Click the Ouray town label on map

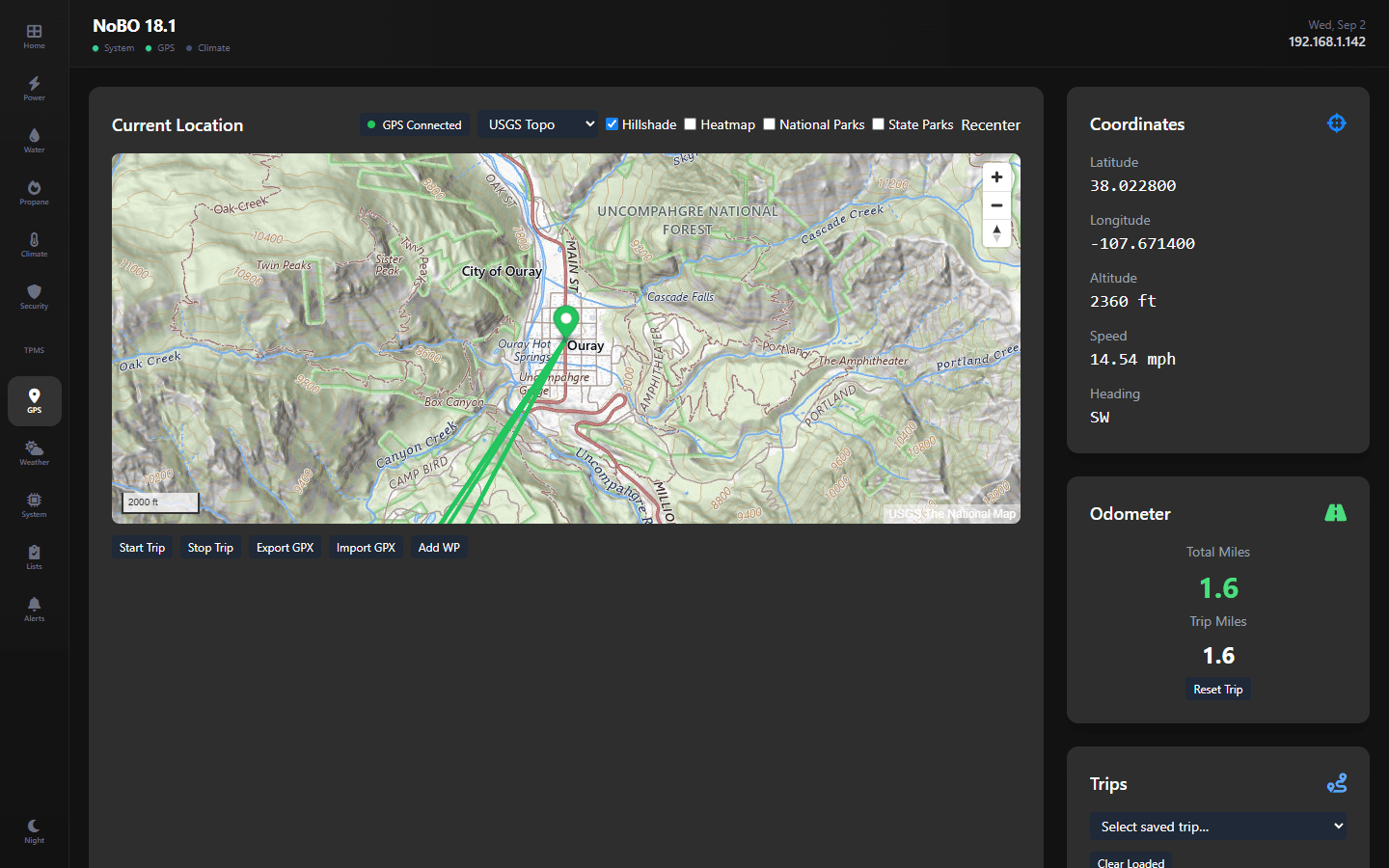[x=586, y=345]
